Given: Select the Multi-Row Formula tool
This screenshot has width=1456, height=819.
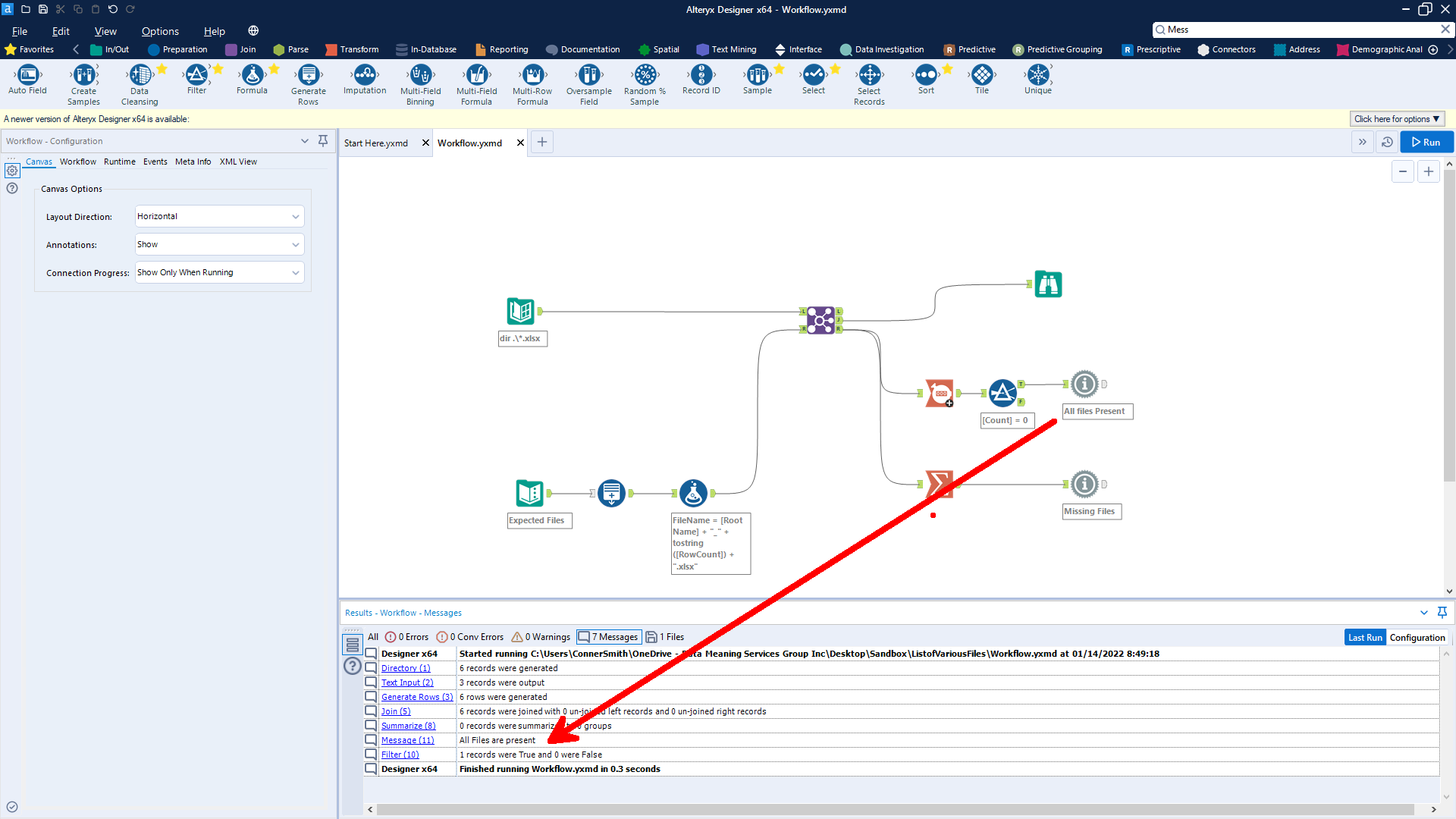Looking at the screenshot, I should (x=532, y=77).
